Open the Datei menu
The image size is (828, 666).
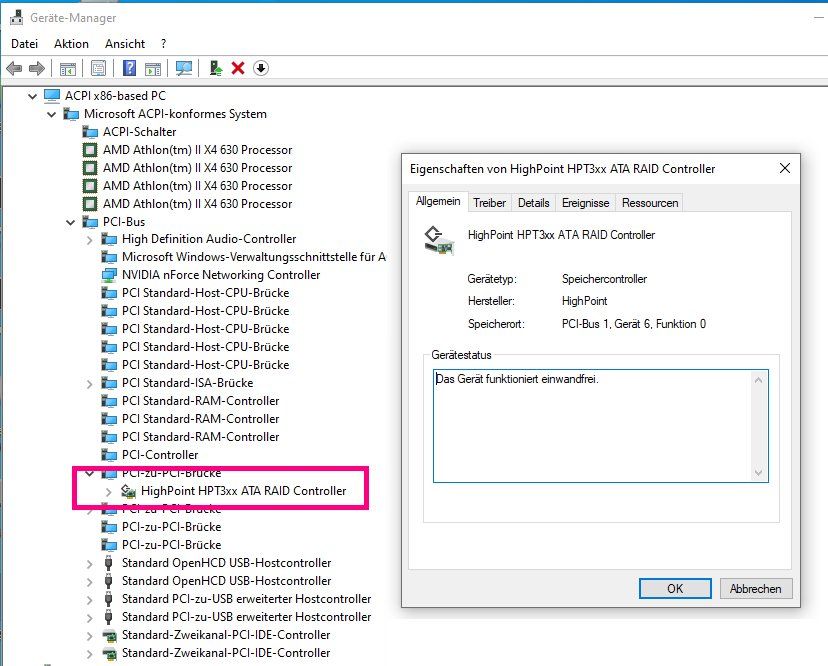24,44
